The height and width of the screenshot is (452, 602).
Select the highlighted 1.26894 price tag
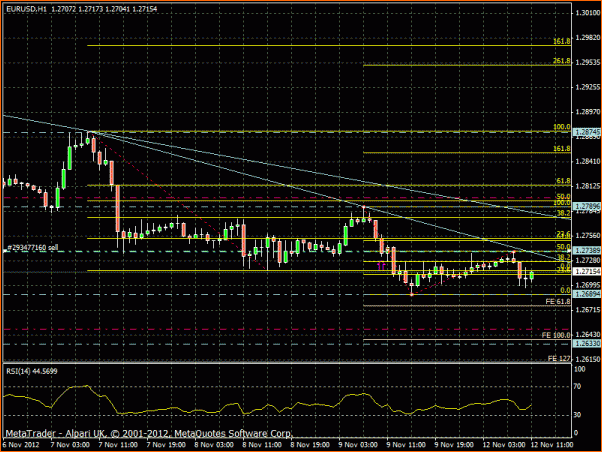click(x=587, y=294)
